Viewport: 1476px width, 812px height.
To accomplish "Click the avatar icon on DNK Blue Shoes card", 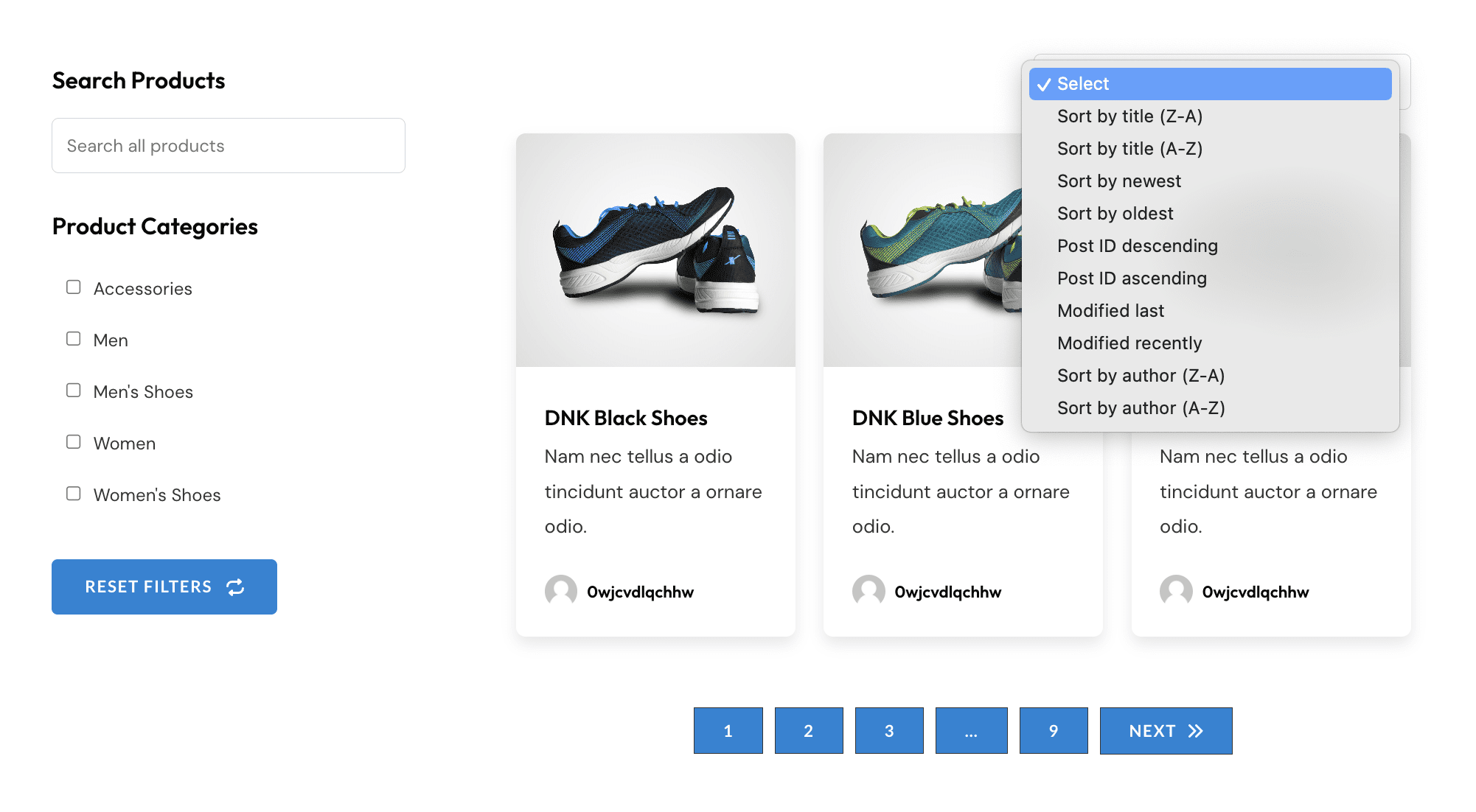I will pos(869,591).
